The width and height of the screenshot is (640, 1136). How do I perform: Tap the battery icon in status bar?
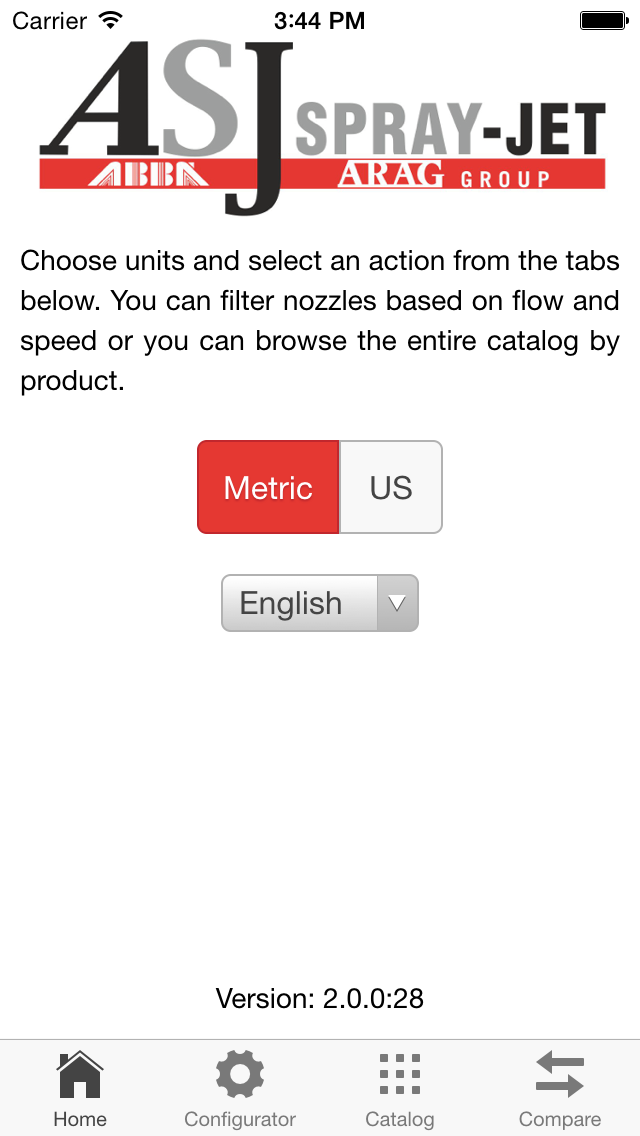pos(603,21)
